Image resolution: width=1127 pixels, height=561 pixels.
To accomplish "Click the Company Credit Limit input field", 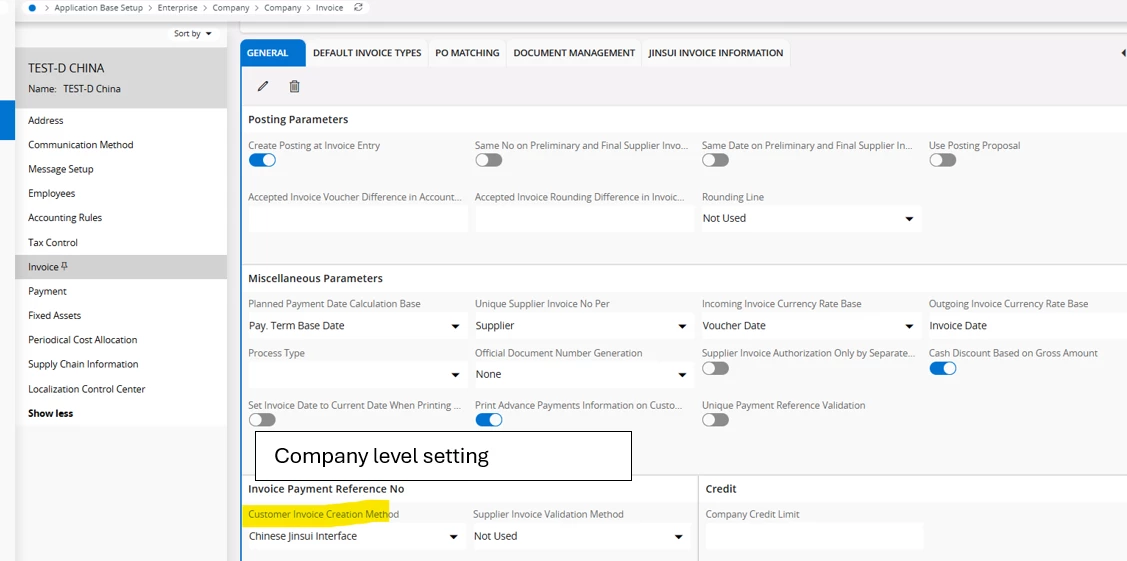I will pos(813,536).
